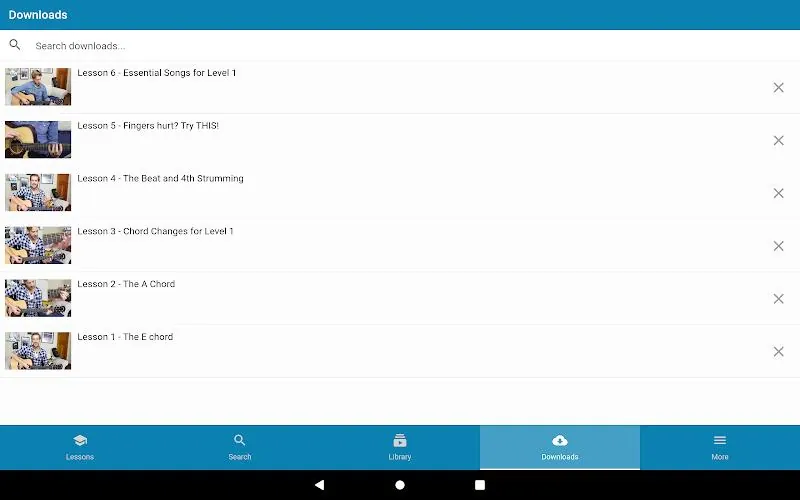The width and height of the screenshot is (800, 500).
Task: Remove Lesson 4 Beat and Strumming download
Action: (x=778, y=193)
